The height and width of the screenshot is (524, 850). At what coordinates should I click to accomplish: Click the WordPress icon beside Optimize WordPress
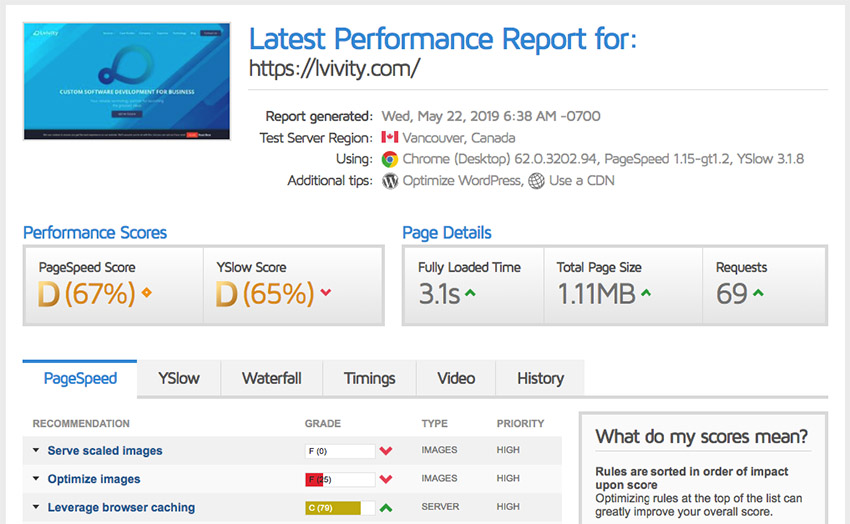point(390,181)
